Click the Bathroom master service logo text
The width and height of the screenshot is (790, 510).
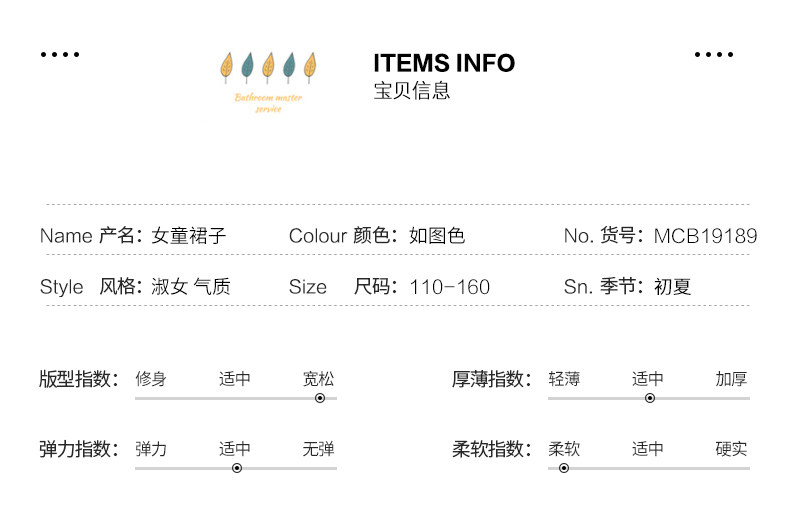pyautogui.click(x=268, y=103)
